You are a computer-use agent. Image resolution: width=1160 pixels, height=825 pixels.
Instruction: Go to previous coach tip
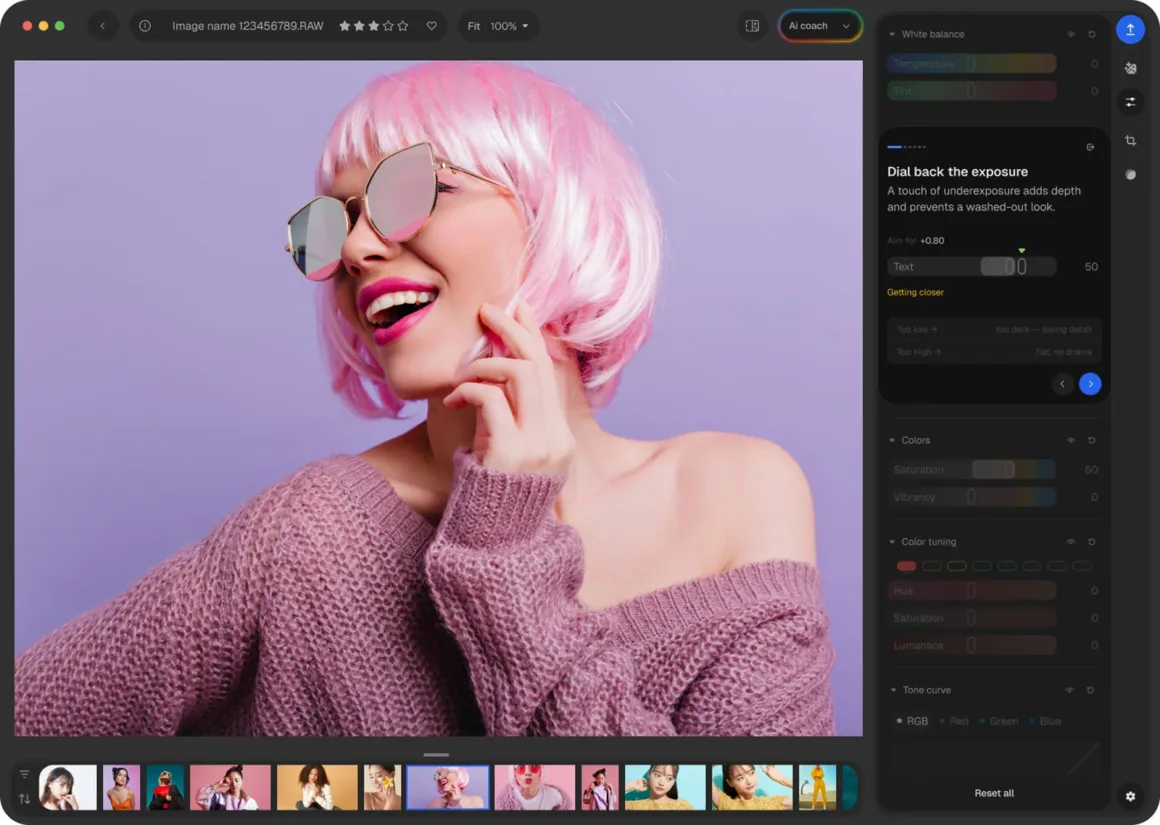(1062, 384)
